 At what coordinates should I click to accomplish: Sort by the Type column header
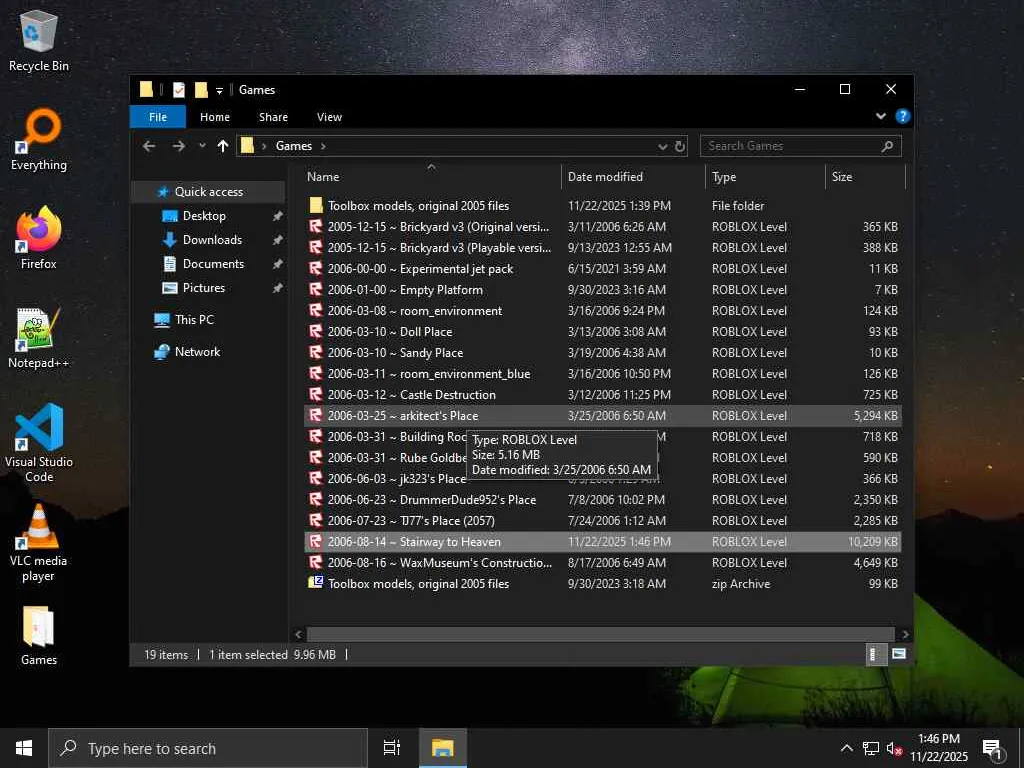point(765,176)
